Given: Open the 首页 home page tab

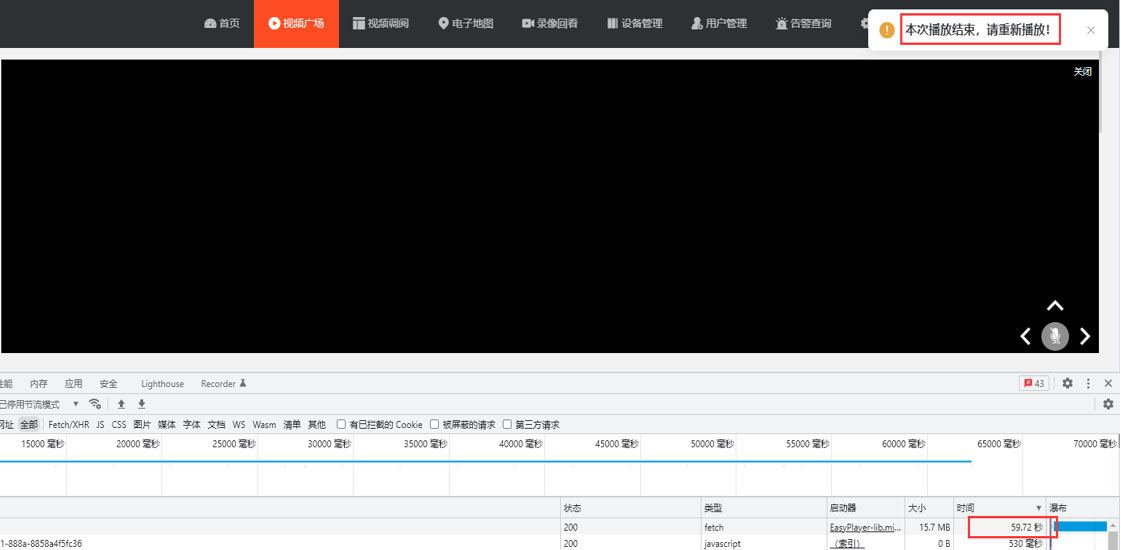Looking at the screenshot, I should click(x=222, y=24).
